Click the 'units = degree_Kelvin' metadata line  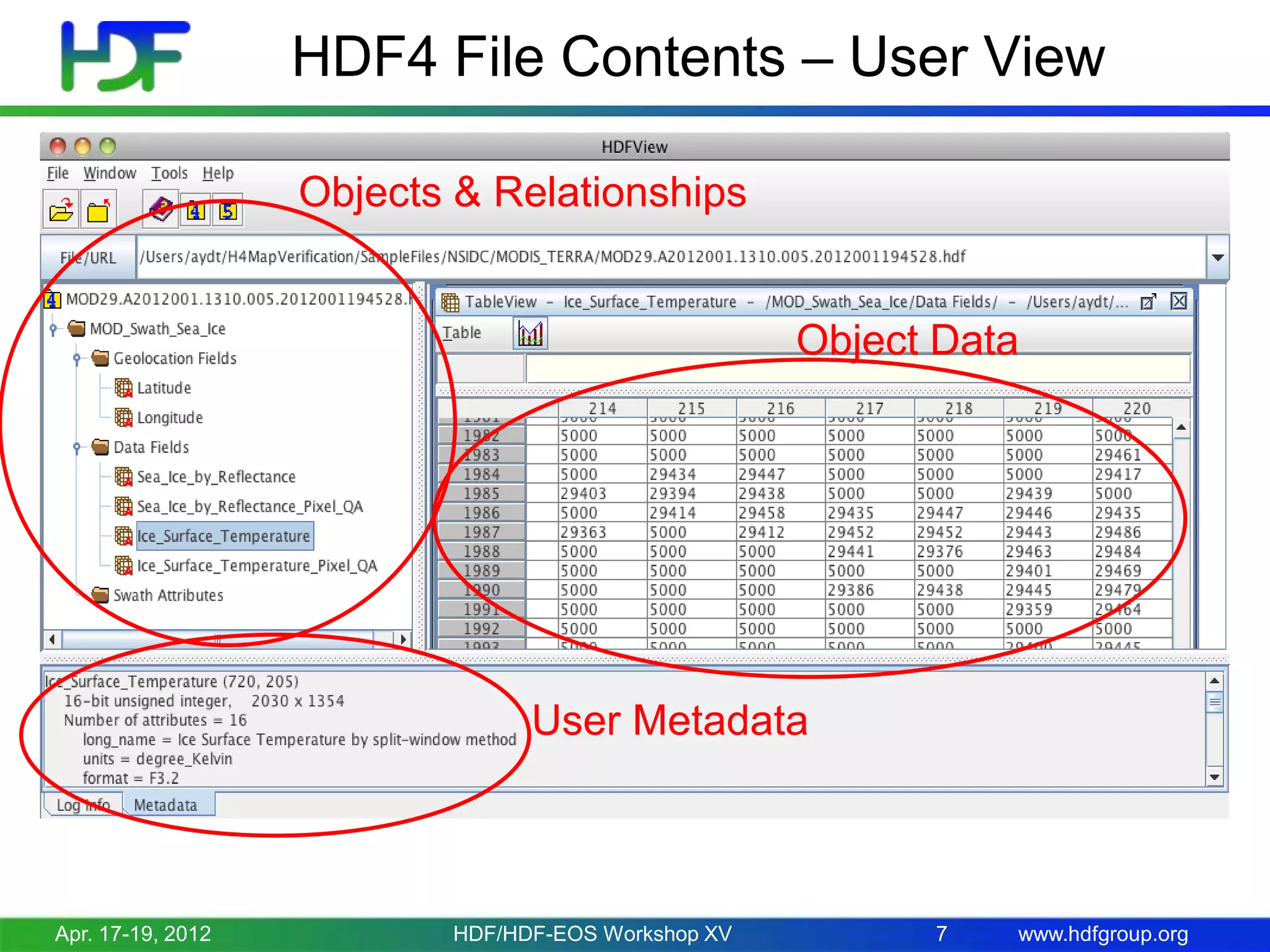158,759
